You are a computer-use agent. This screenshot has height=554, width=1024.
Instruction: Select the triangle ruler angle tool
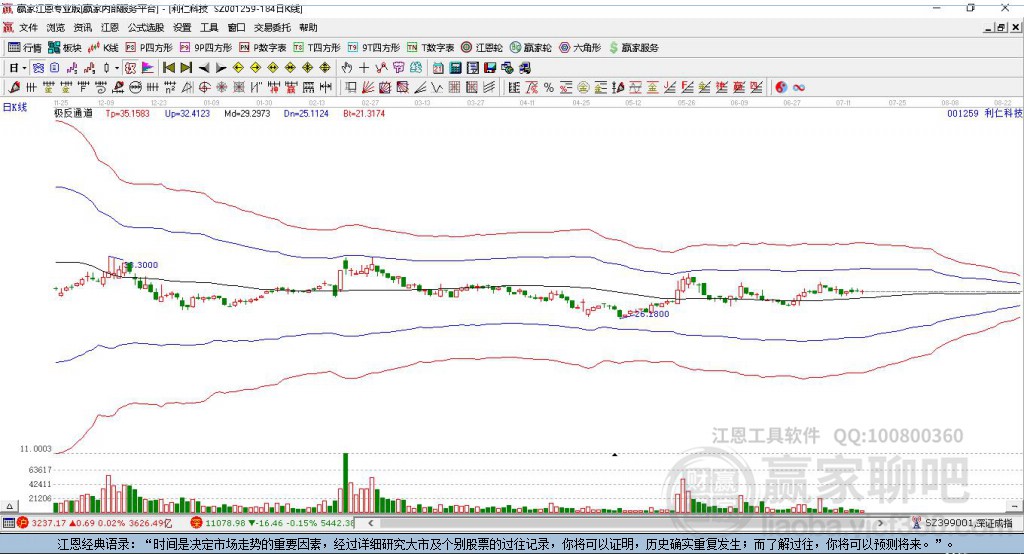(x=187, y=88)
